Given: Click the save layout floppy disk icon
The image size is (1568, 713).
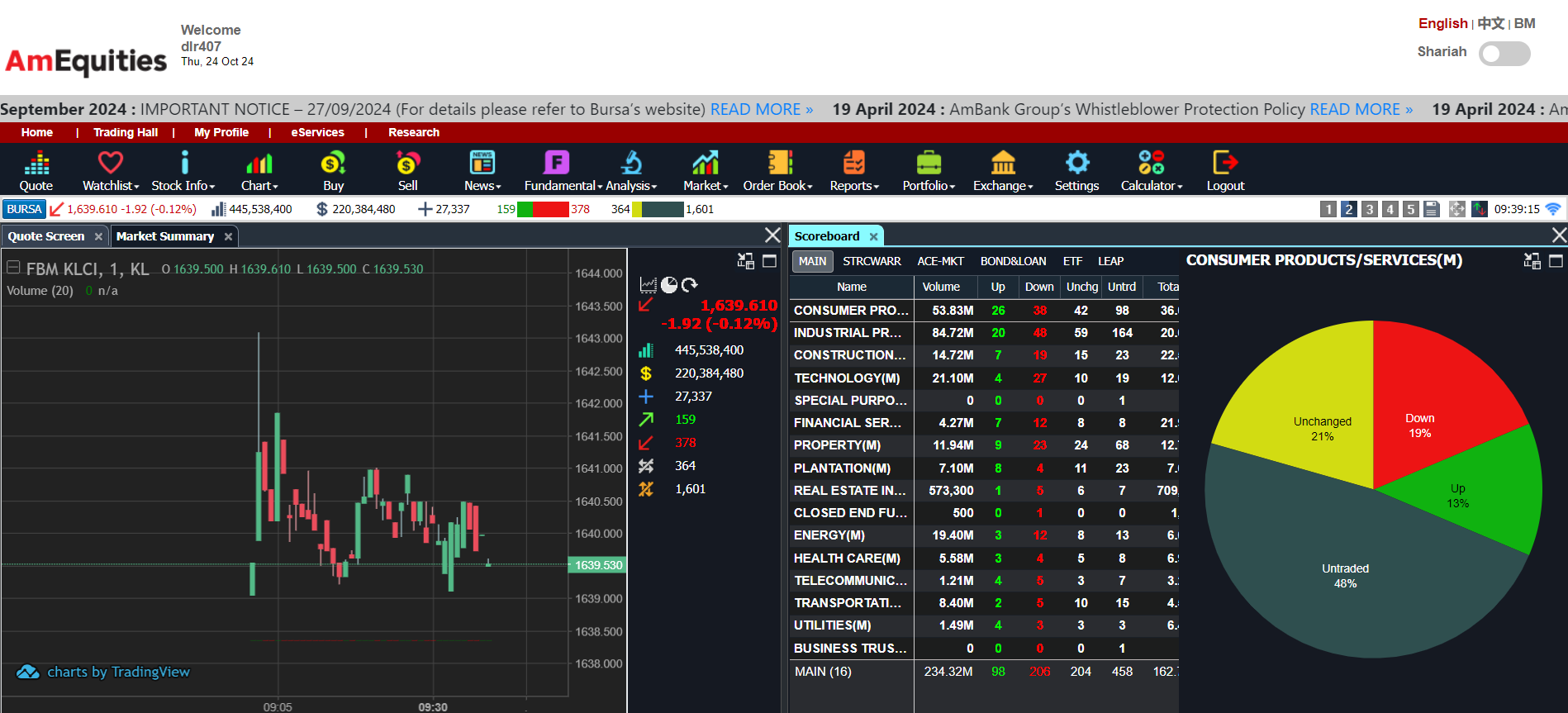Looking at the screenshot, I should [x=1432, y=210].
